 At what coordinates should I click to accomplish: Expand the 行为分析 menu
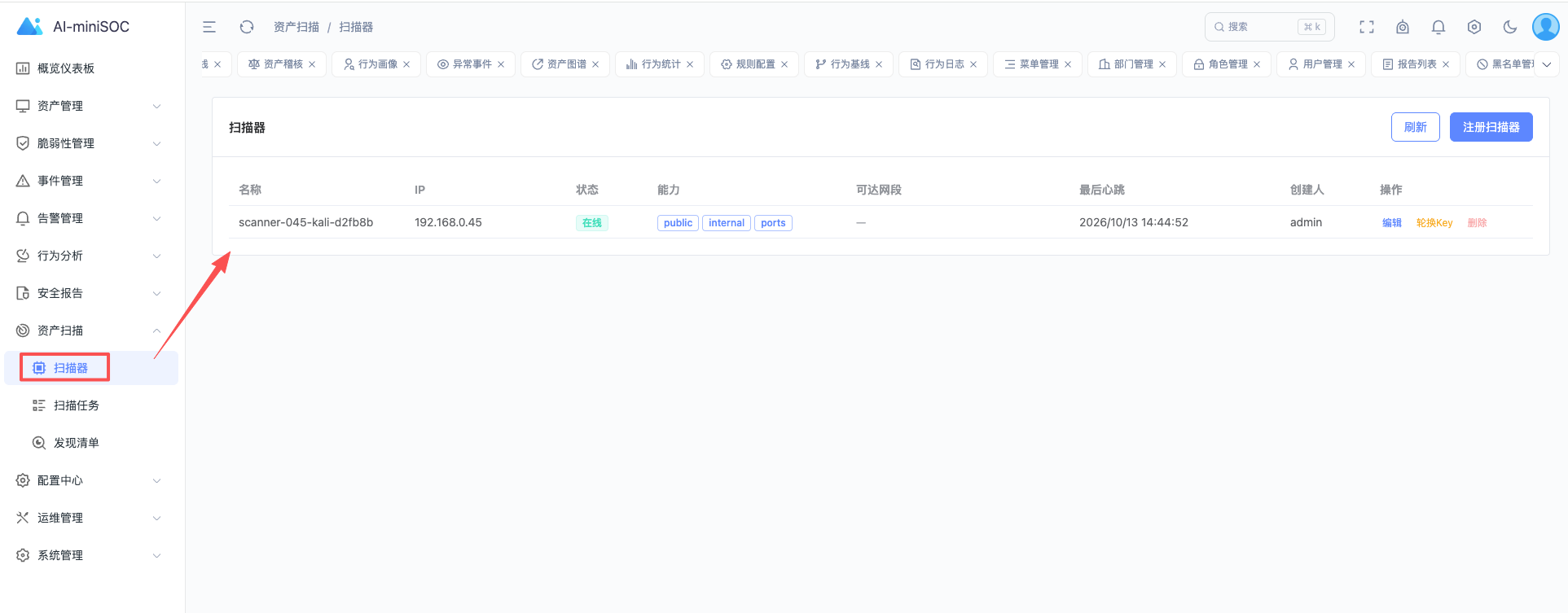[90, 256]
